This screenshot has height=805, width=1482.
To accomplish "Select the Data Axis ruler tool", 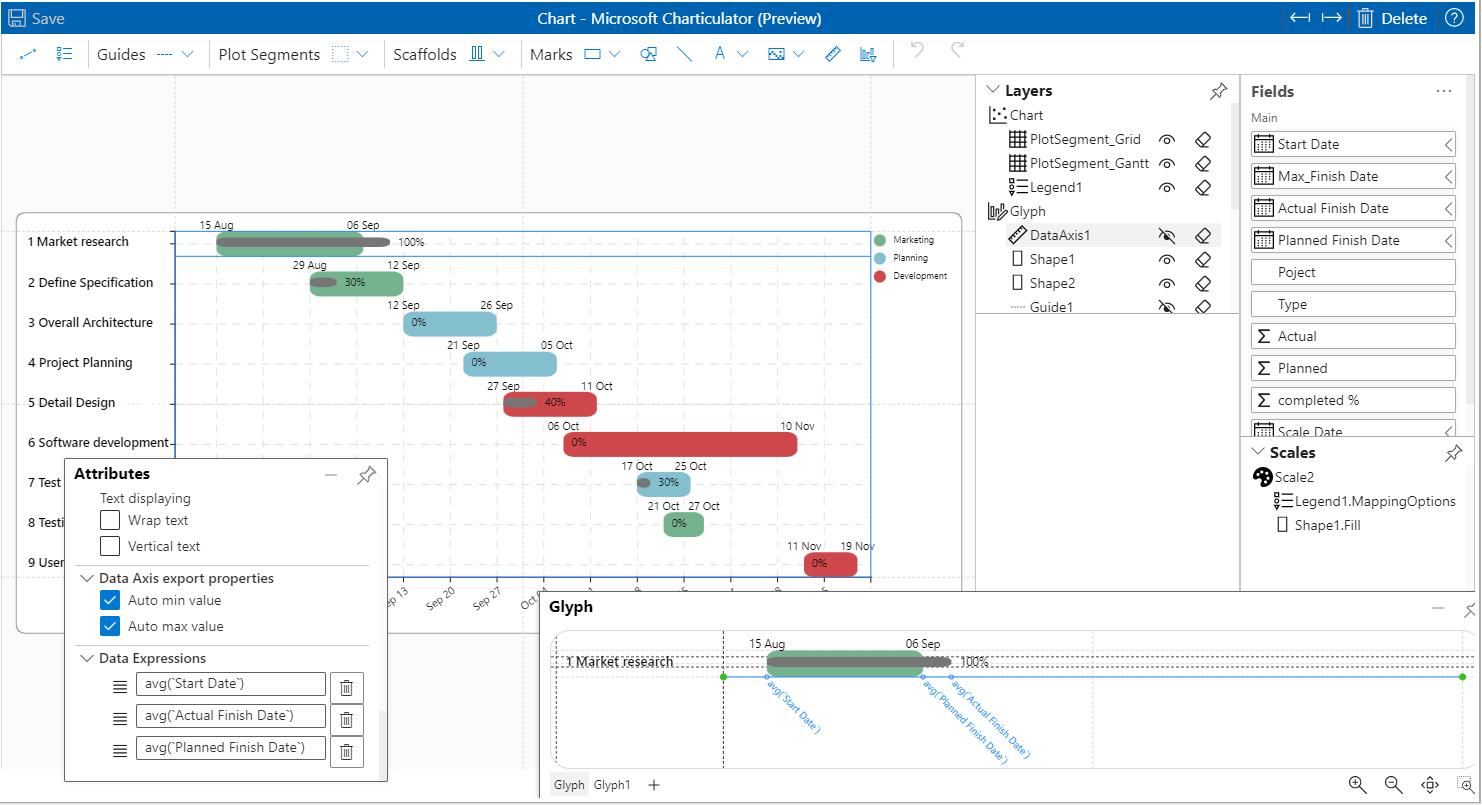I will (x=833, y=55).
